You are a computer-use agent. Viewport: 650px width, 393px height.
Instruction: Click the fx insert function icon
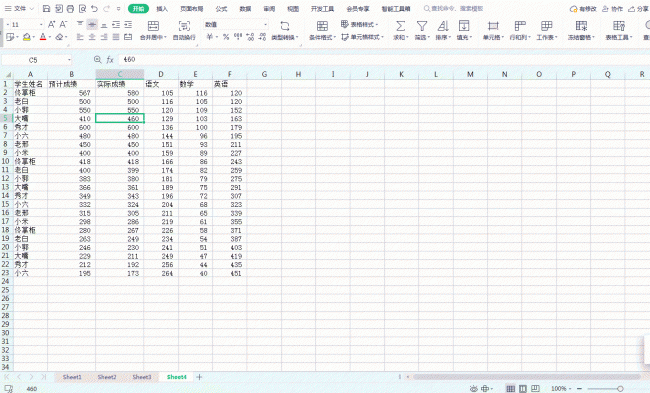(x=110, y=60)
